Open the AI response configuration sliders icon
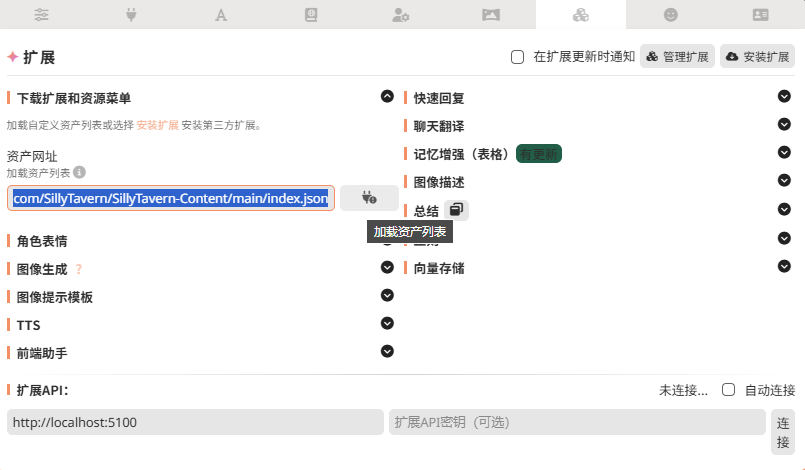 41,15
